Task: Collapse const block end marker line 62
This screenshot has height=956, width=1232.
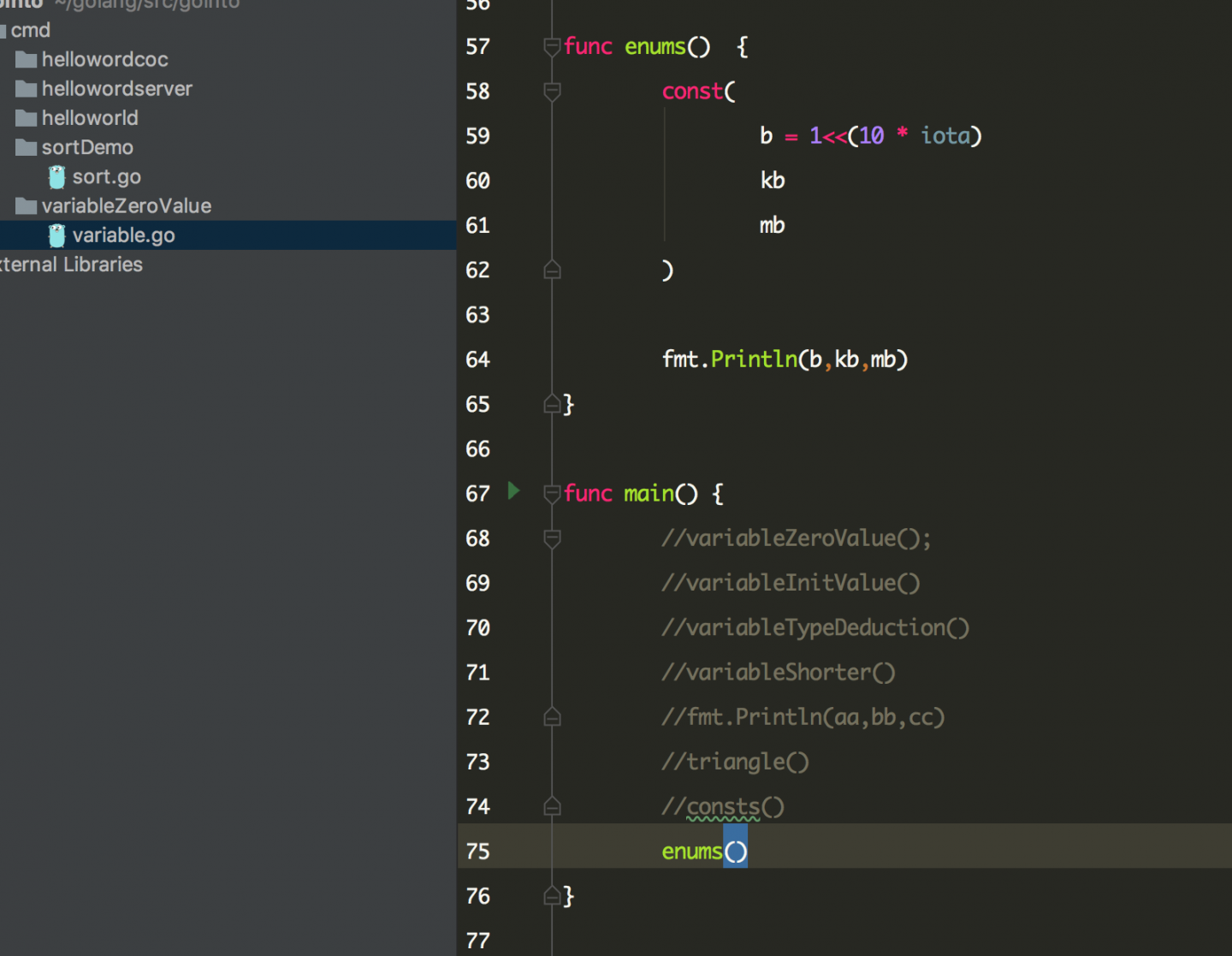Action: coord(552,270)
